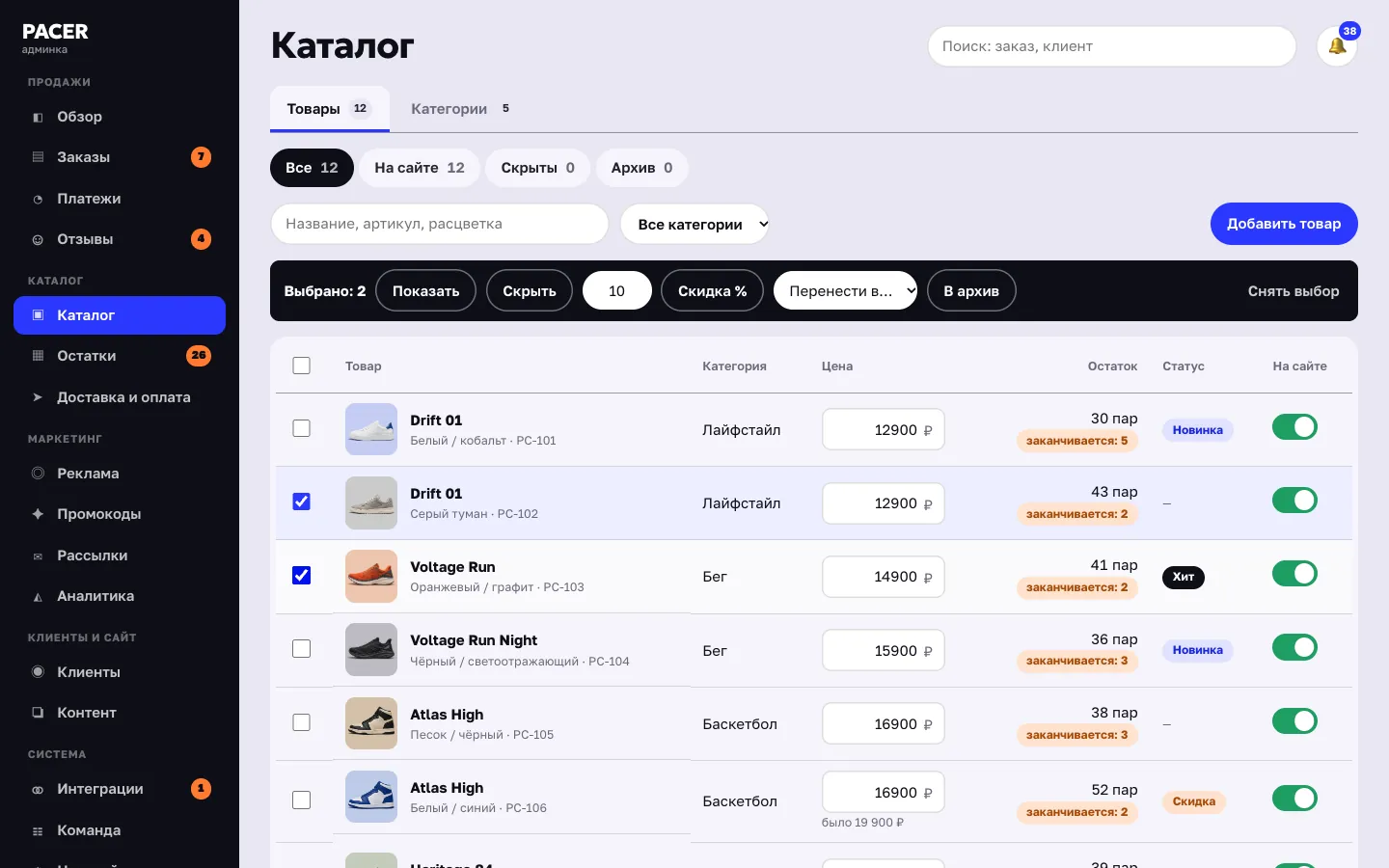Uncheck the Voltage Run PC-103 checkbox
Viewport: 1389px width, 868px height.
click(301, 576)
